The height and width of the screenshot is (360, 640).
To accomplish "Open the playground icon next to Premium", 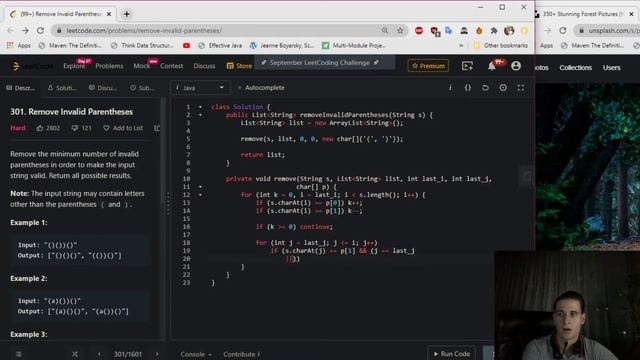I will 467,66.
